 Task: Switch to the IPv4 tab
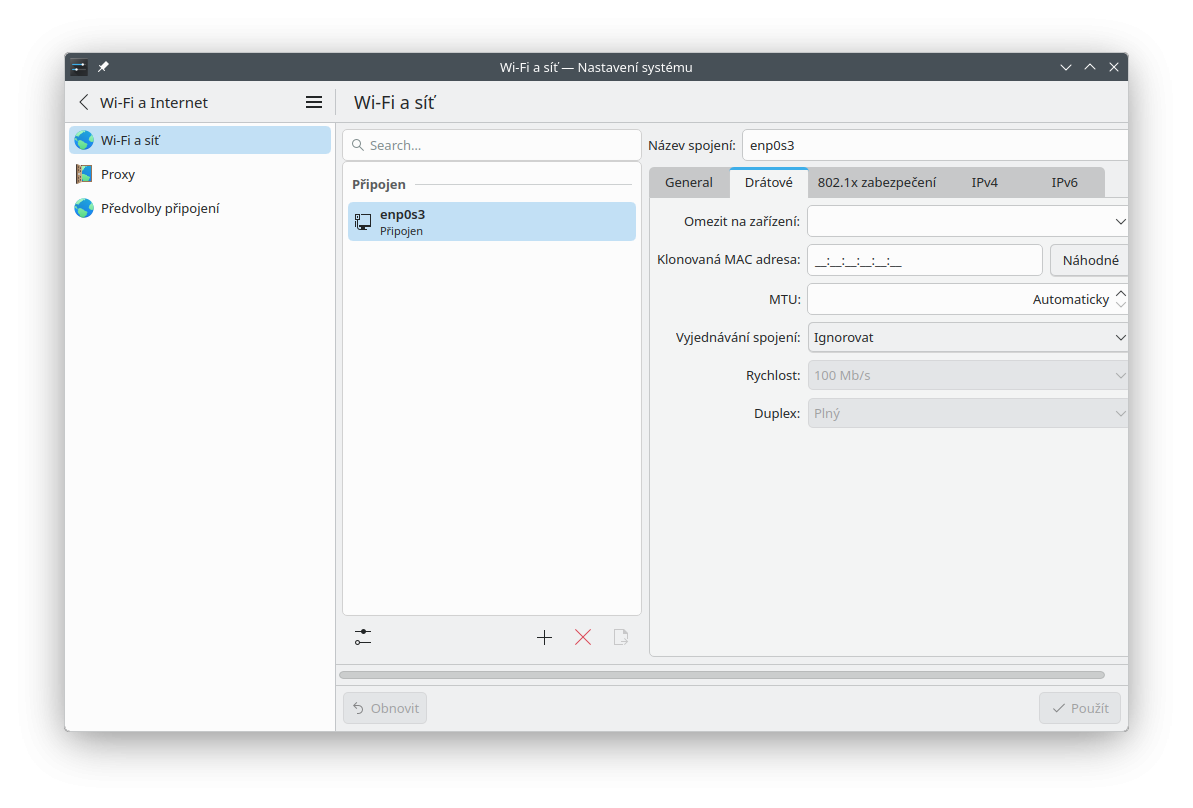985,183
